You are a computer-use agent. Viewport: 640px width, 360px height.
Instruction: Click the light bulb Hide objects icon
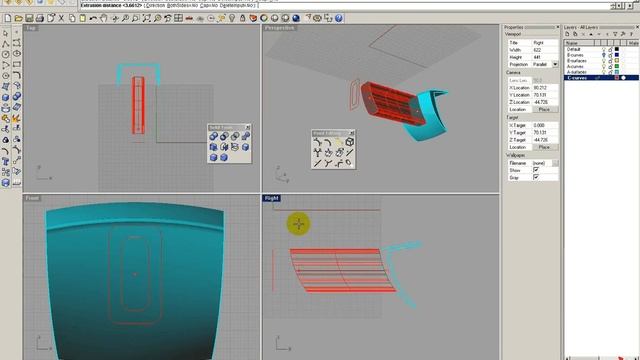(232, 18)
